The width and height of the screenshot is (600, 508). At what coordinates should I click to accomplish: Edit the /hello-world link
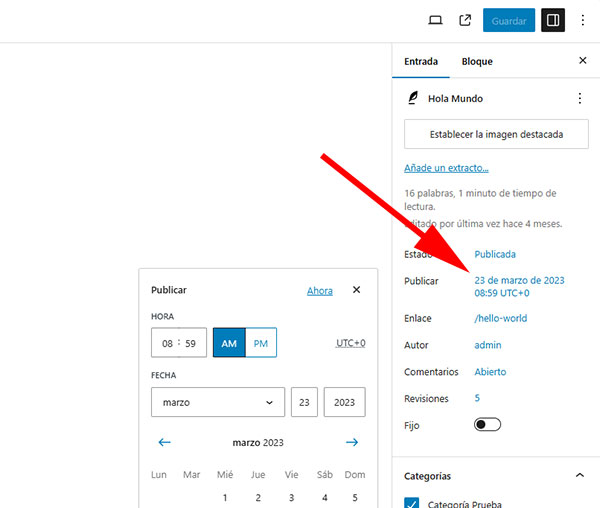(501, 318)
